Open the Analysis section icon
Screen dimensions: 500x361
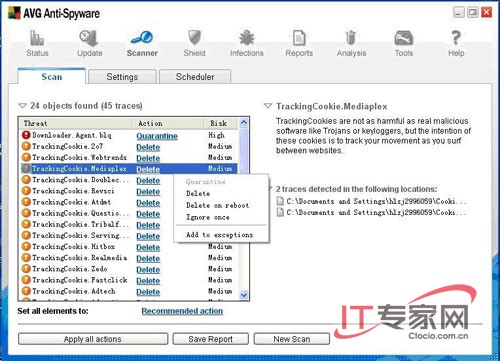pos(351,38)
